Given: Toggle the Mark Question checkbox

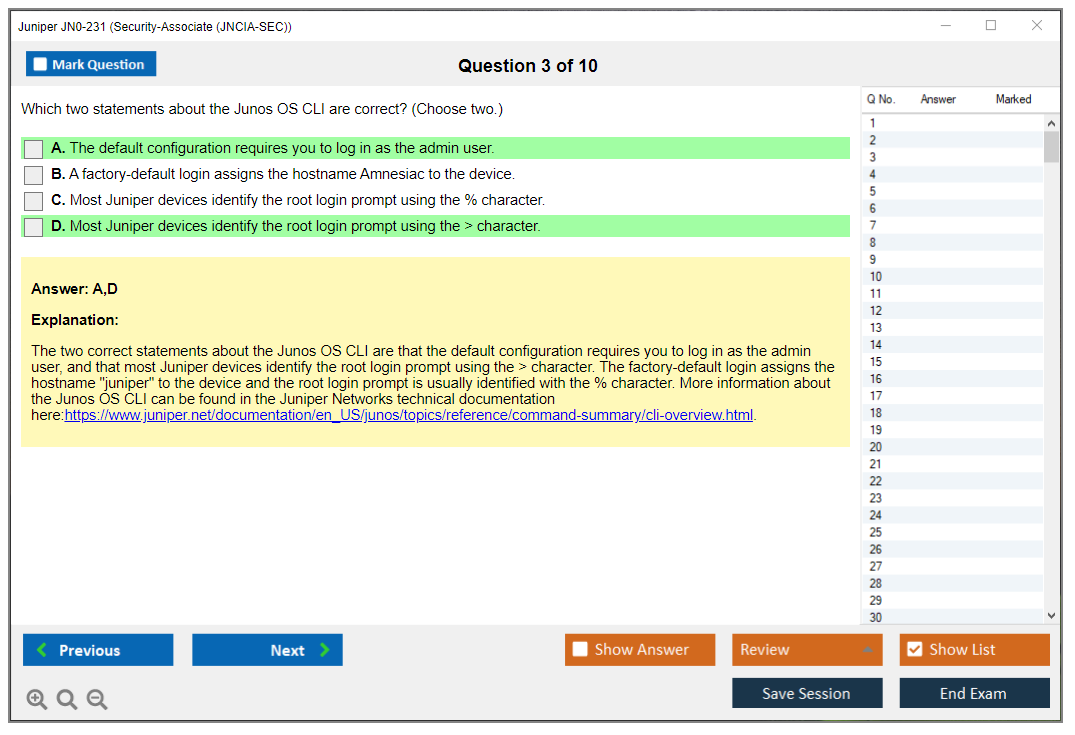Looking at the screenshot, I should tap(41, 65).
